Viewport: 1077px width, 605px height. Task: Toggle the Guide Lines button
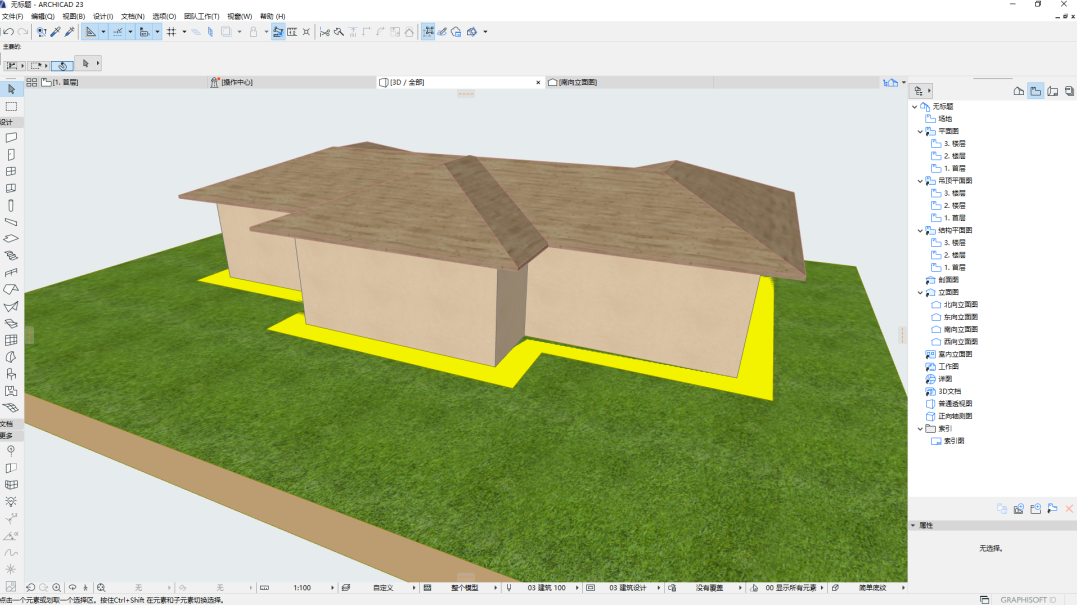91,32
